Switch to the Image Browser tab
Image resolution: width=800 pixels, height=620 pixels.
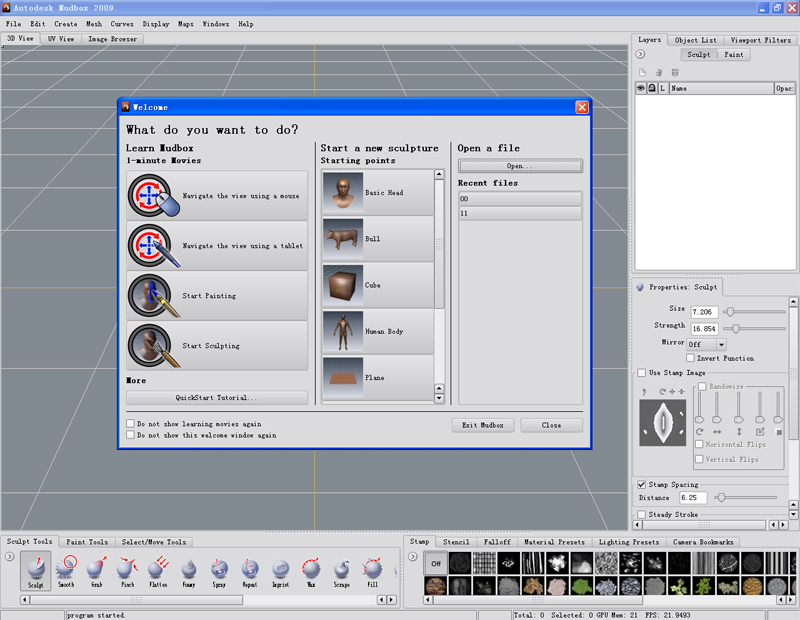coord(112,39)
